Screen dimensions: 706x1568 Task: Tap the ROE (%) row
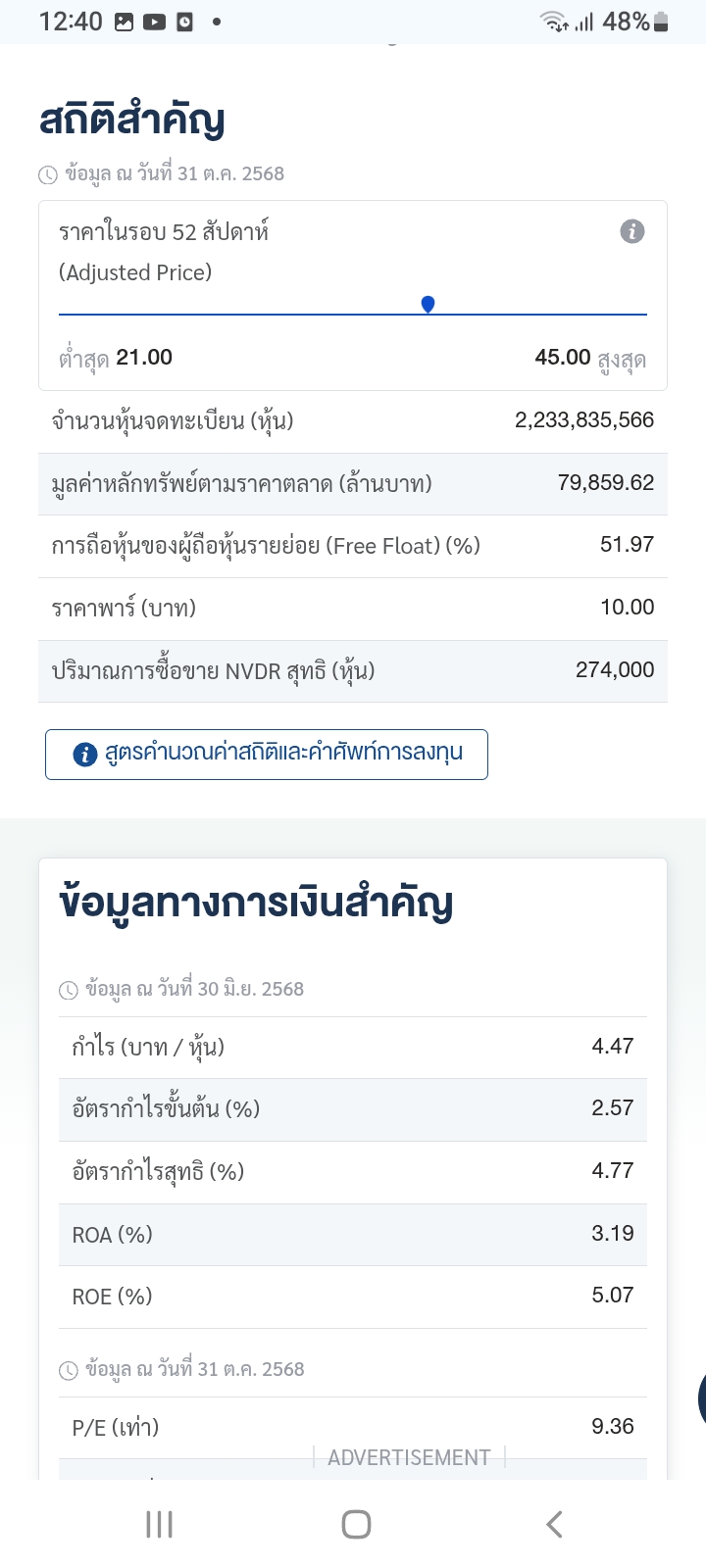coord(353,1297)
